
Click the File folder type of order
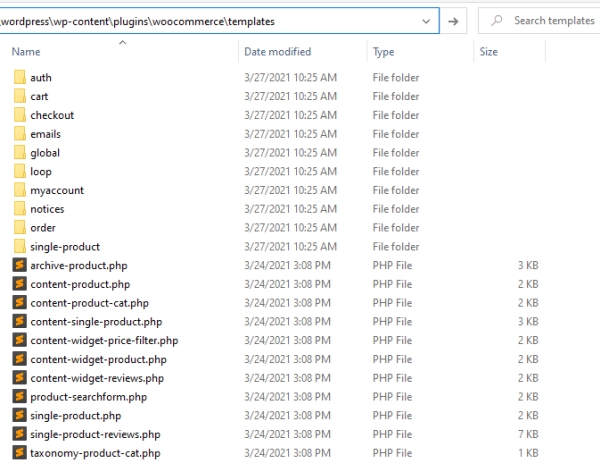point(396,228)
